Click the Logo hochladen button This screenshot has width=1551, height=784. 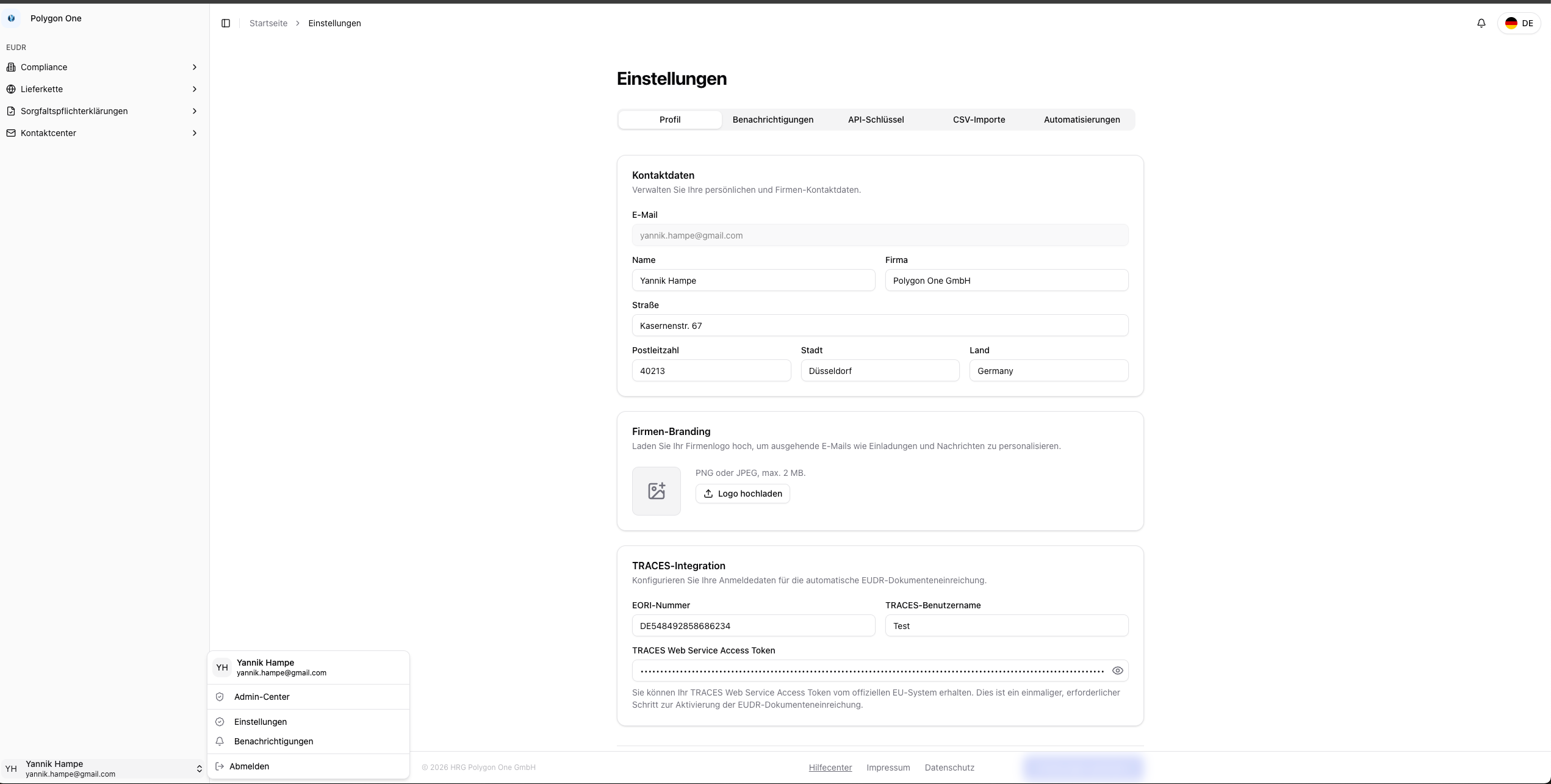(743, 494)
